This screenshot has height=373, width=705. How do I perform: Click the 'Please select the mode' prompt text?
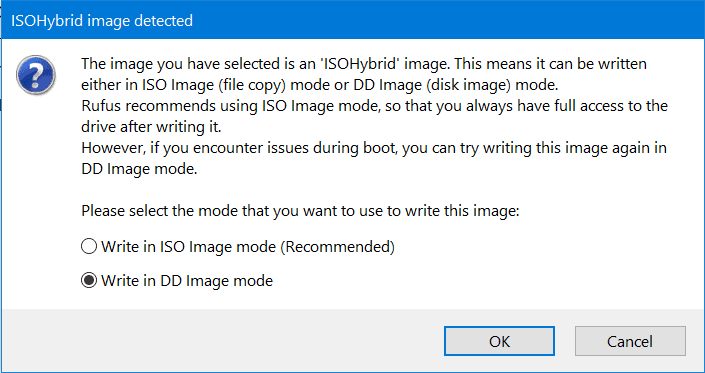point(300,211)
